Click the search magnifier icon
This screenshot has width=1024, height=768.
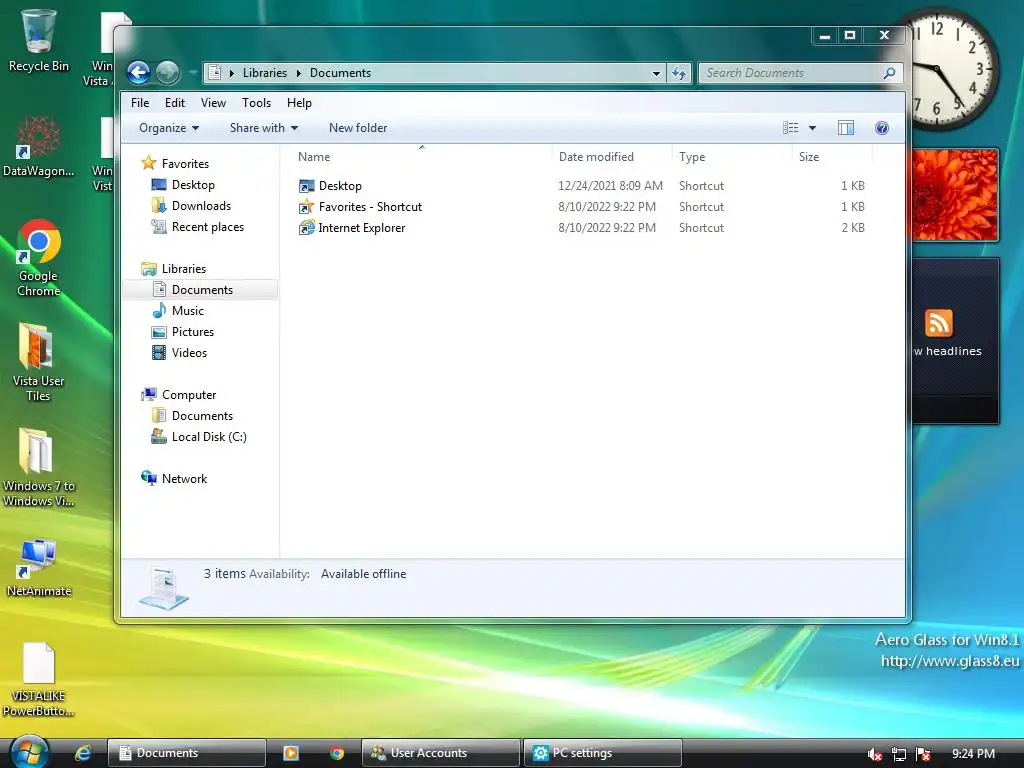pyautogui.click(x=889, y=73)
